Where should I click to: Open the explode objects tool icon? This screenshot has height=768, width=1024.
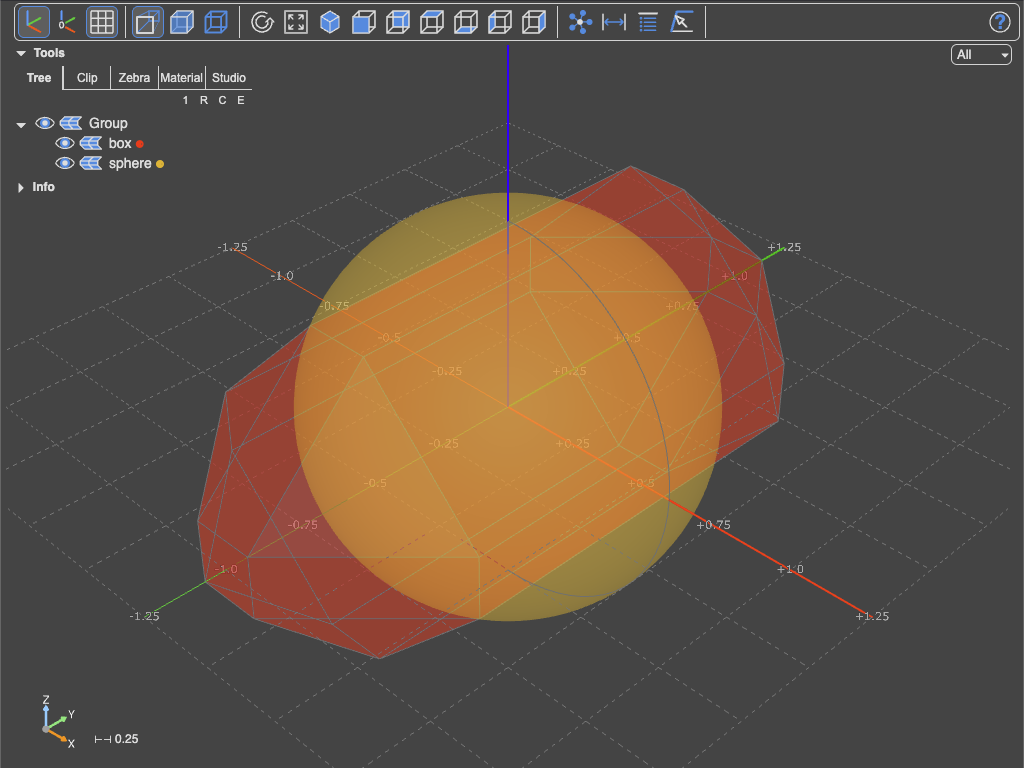pos(580,22)
